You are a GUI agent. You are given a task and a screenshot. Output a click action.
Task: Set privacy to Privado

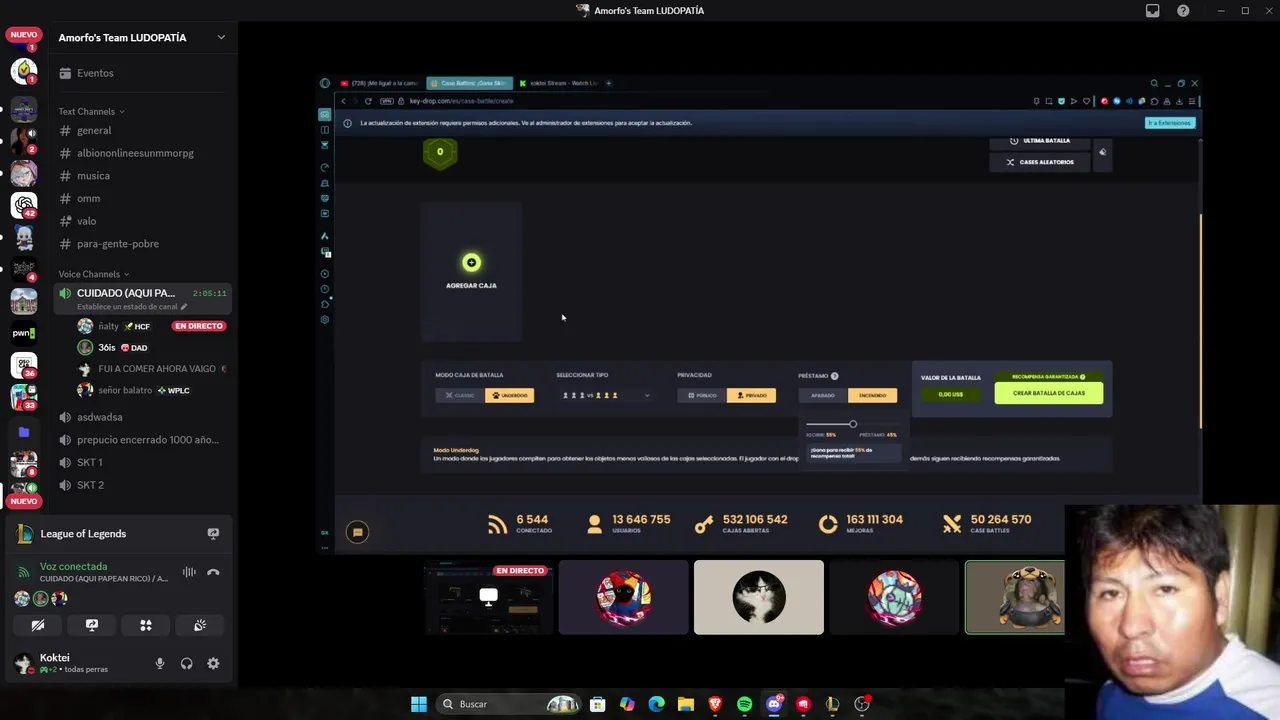[x=751, y=395]
